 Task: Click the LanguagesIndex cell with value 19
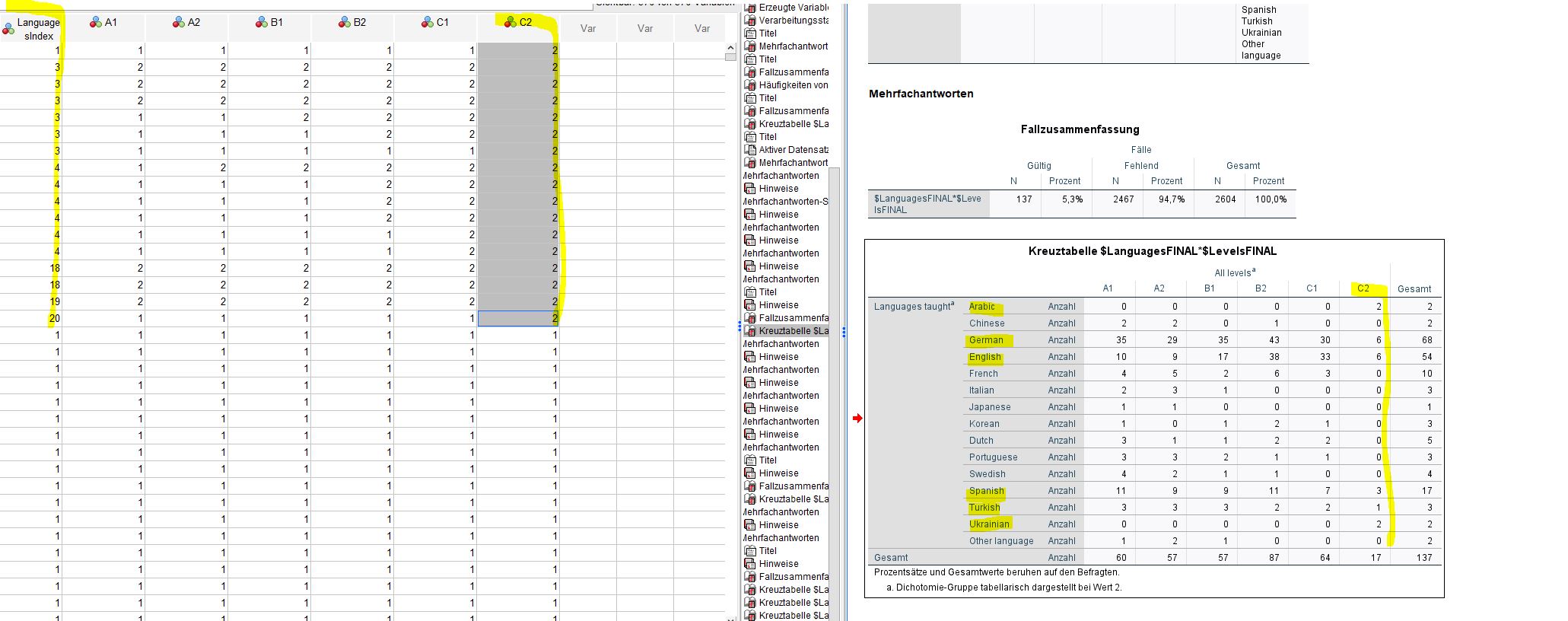coord(30,301)
